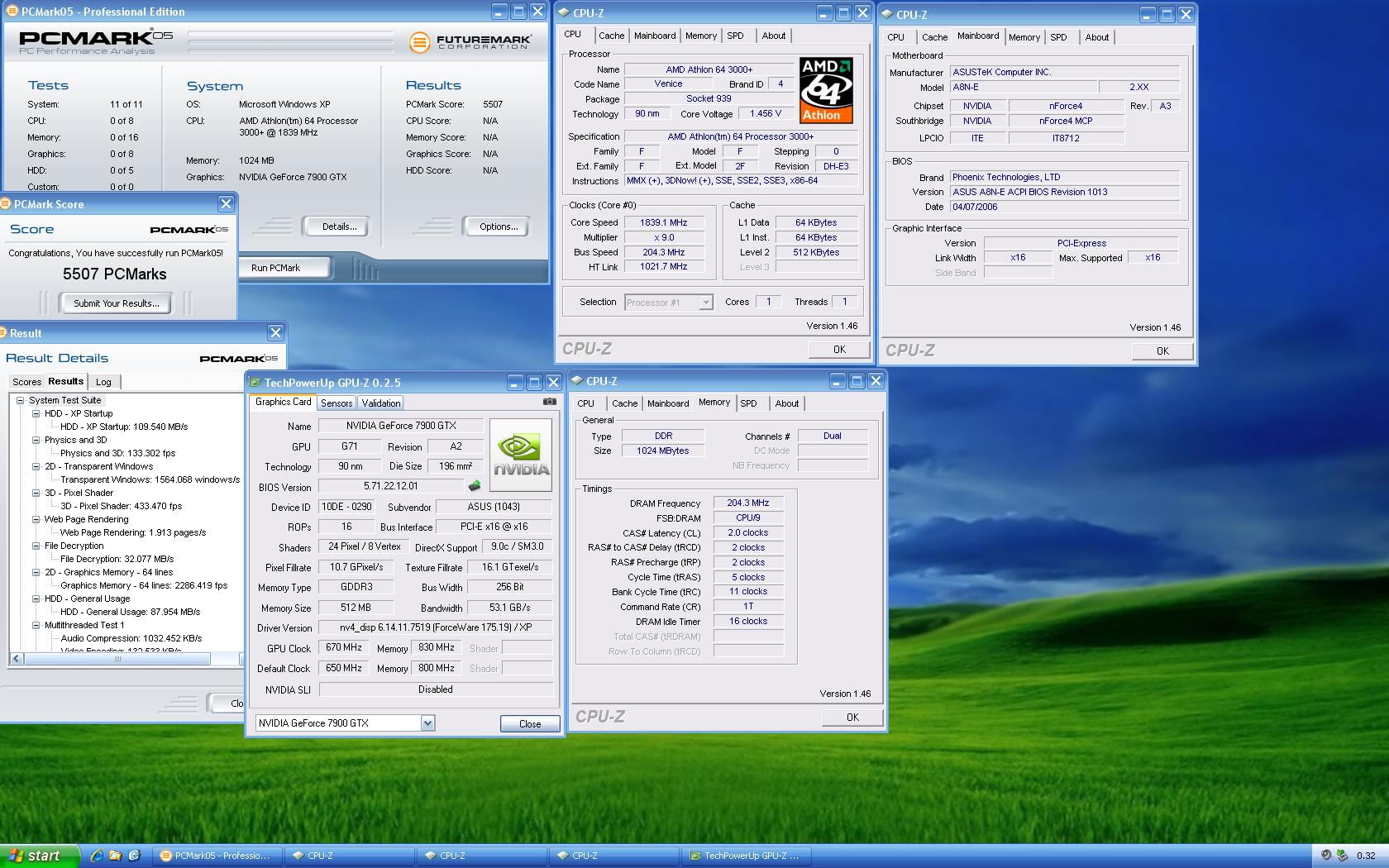Screen dimensions: 1389x868
Task: Click TechPowerUp GPU-Z taskbar button
Action: tap(747, 856)
